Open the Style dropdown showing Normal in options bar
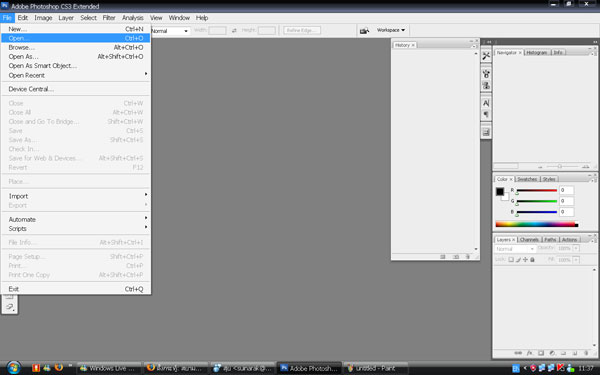The width and height of the screenshot is (600, 375). pyautogui.click(x=170, y=31)
